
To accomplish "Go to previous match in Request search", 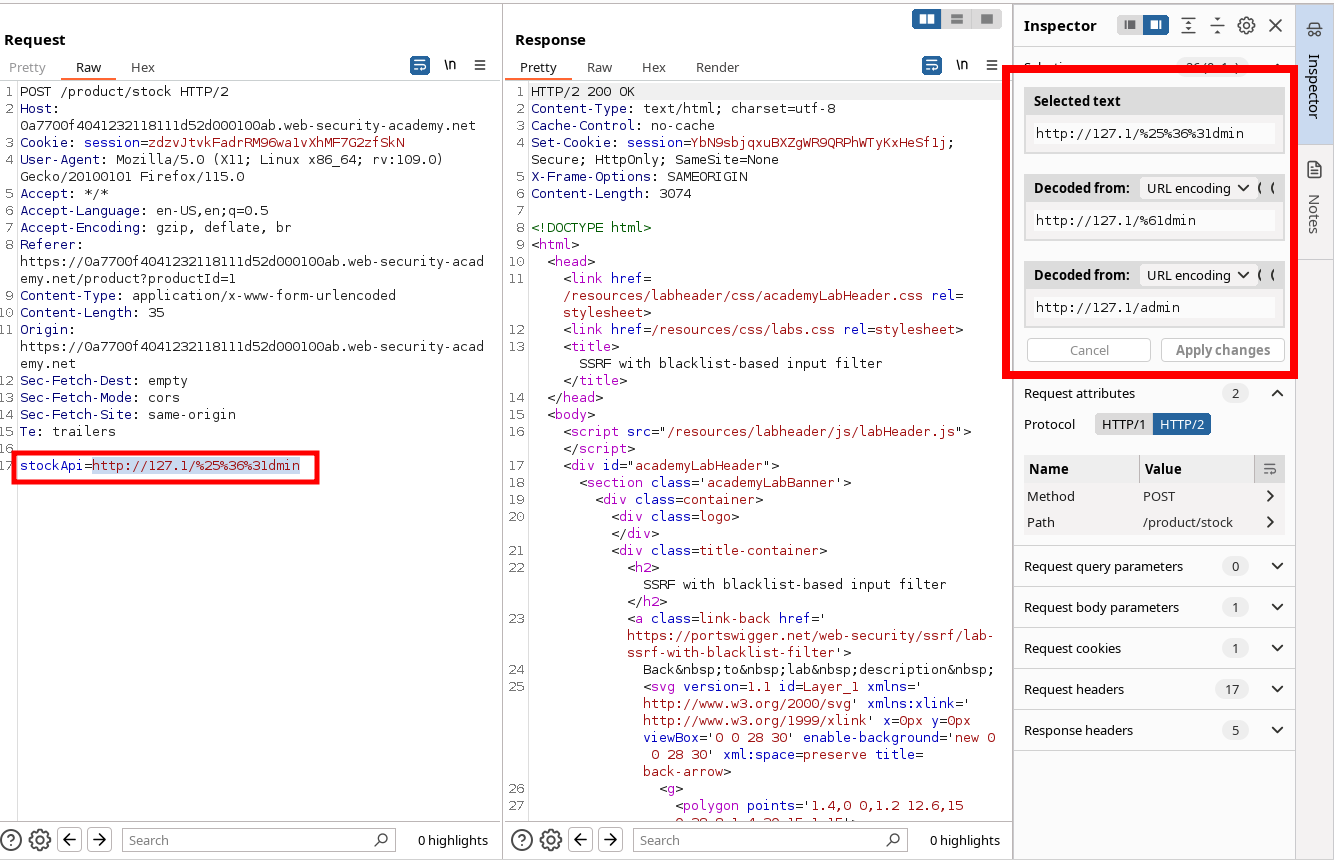I will [x=69, y=840].
